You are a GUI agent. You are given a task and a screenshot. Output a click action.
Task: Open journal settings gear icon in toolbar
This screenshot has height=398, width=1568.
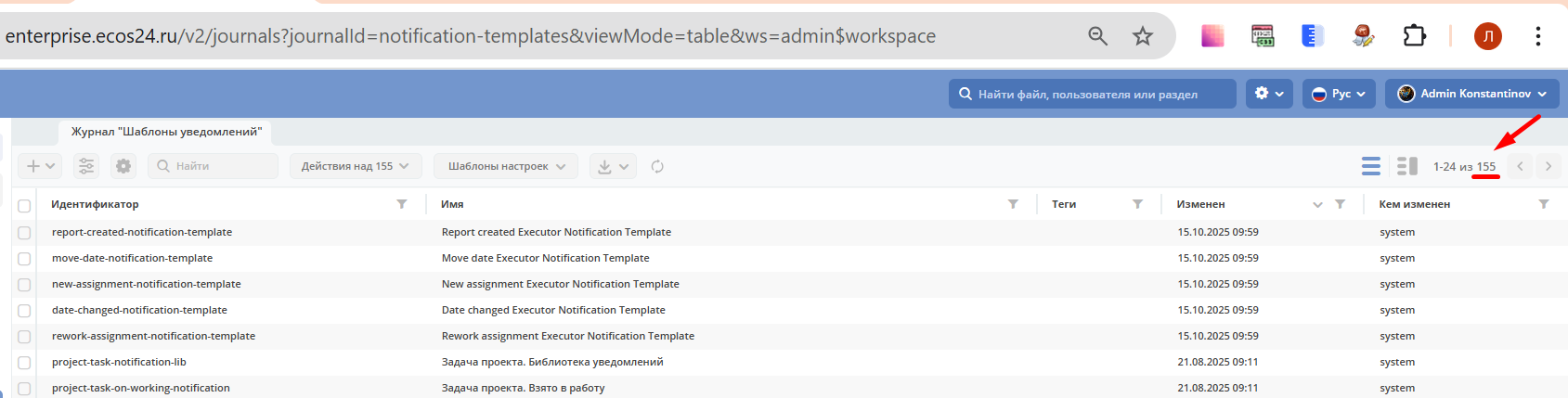123,166
